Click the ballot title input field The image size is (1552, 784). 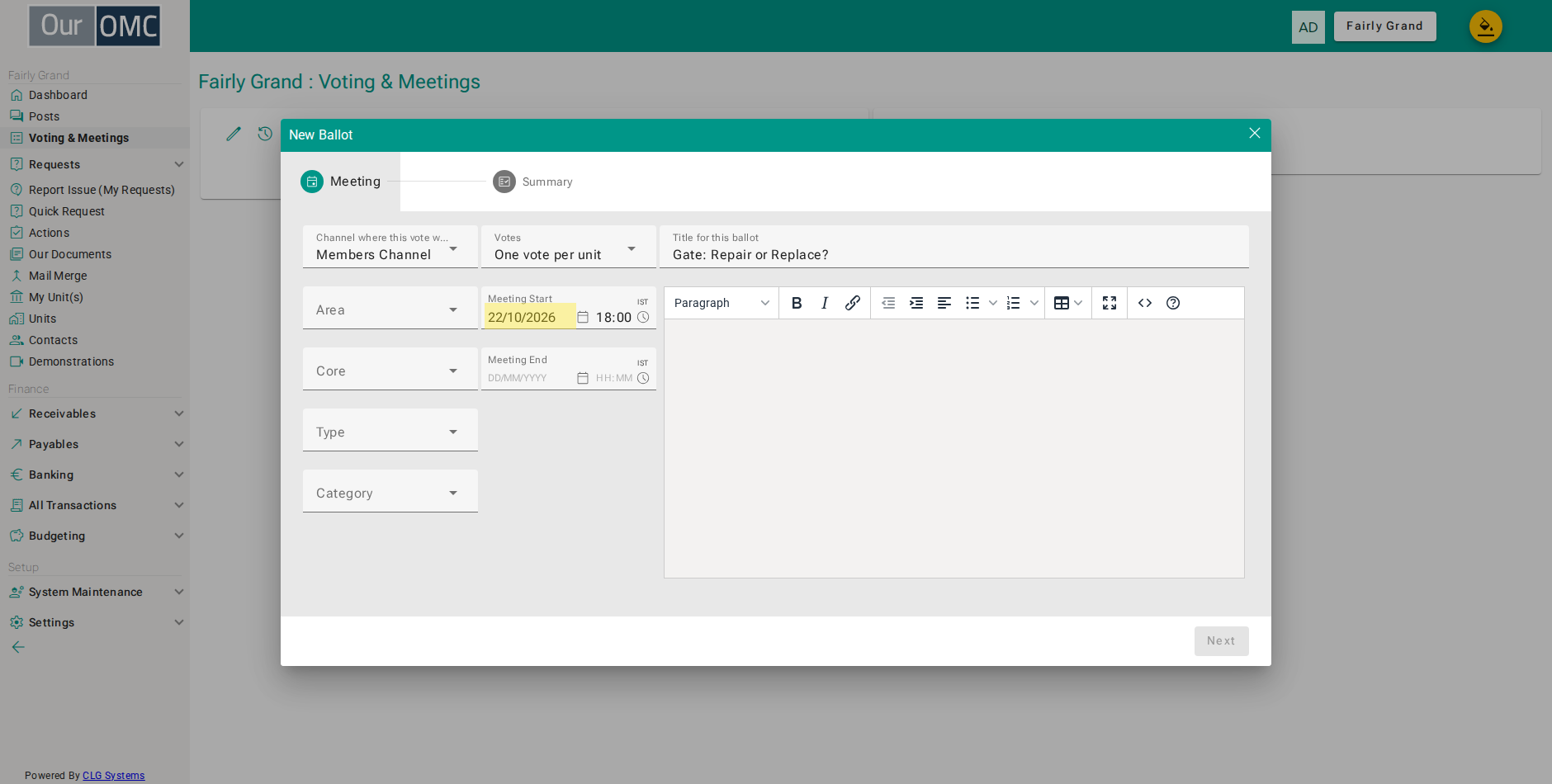tap(953, 247)
